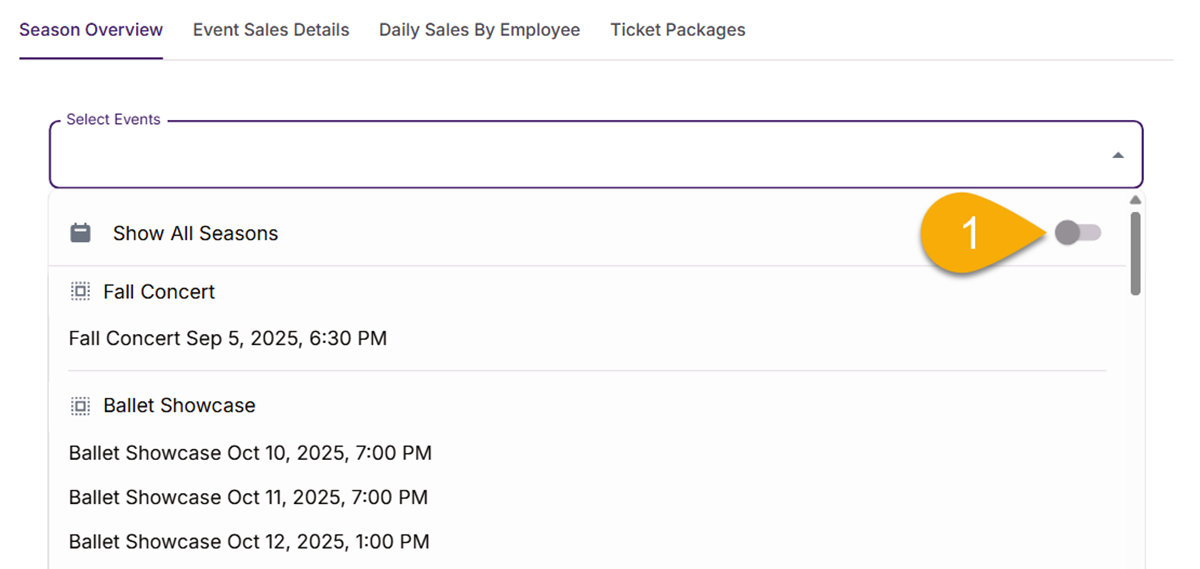This screenshot has height=569, width=1200.
Task: Open the Daily Sales By Employee tab
Action: pyautogui.click(x=479, y=30)
